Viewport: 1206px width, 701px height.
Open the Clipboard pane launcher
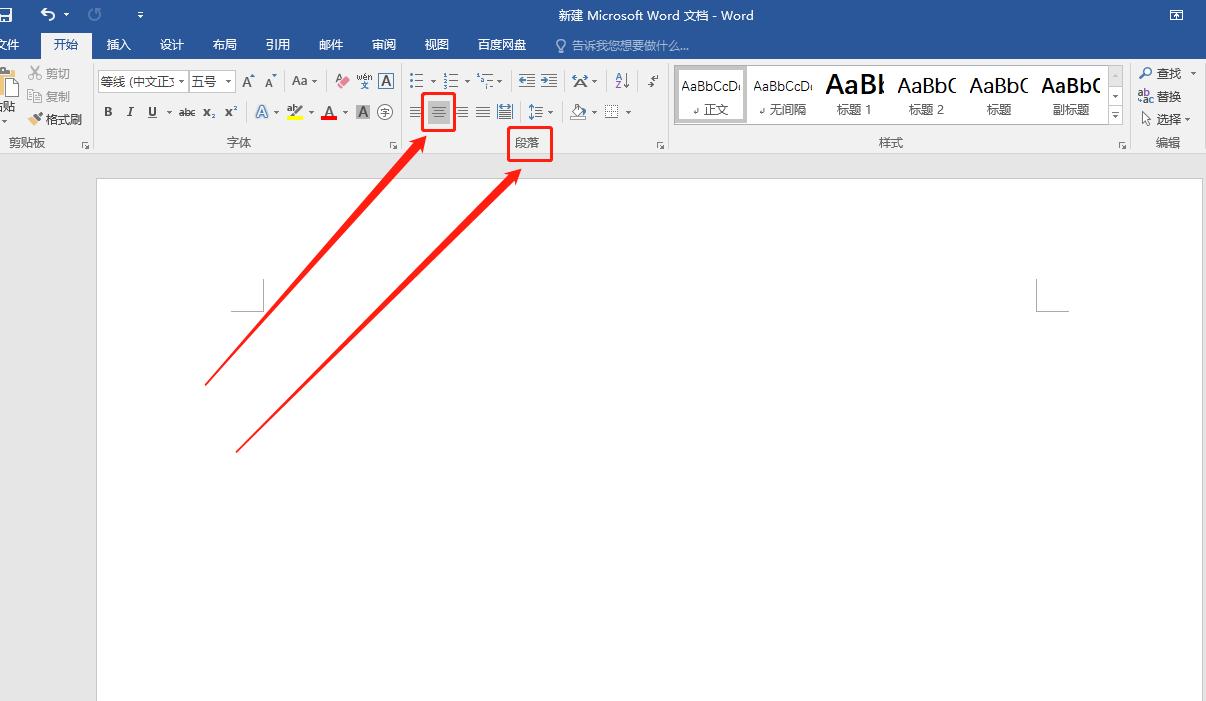(x=85, y=146)
